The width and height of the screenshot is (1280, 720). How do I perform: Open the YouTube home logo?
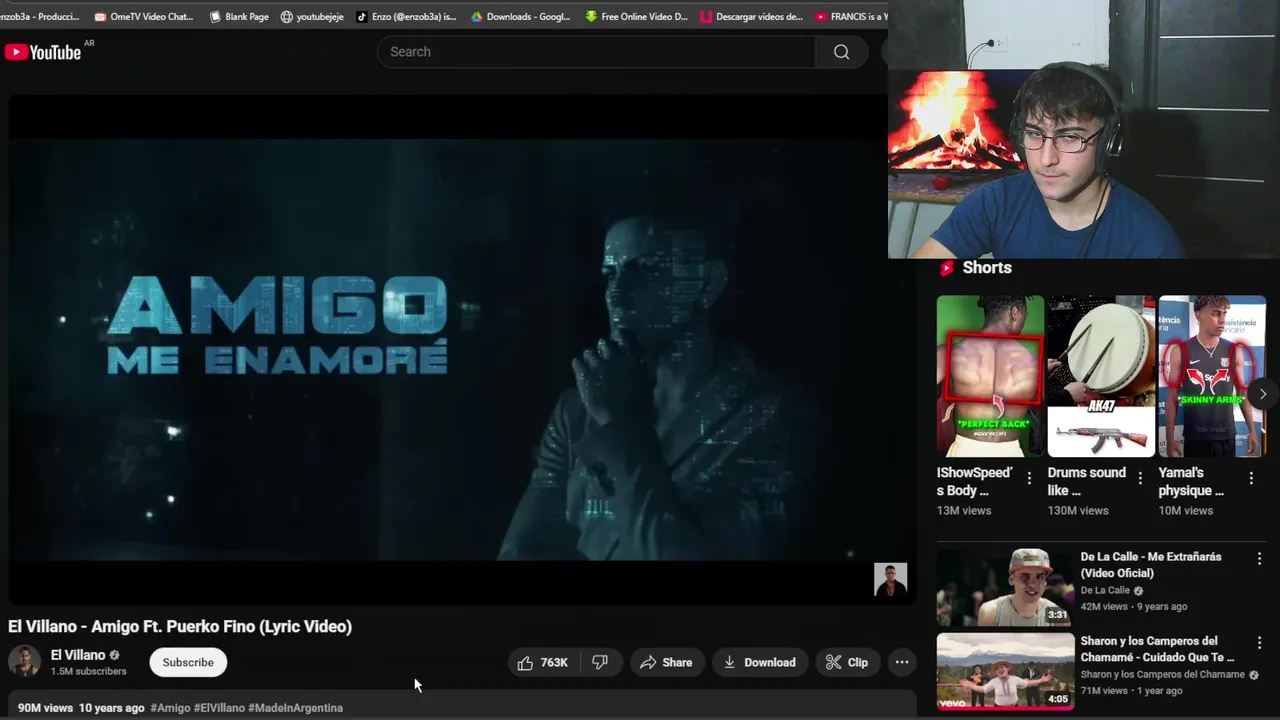[43, 52]
